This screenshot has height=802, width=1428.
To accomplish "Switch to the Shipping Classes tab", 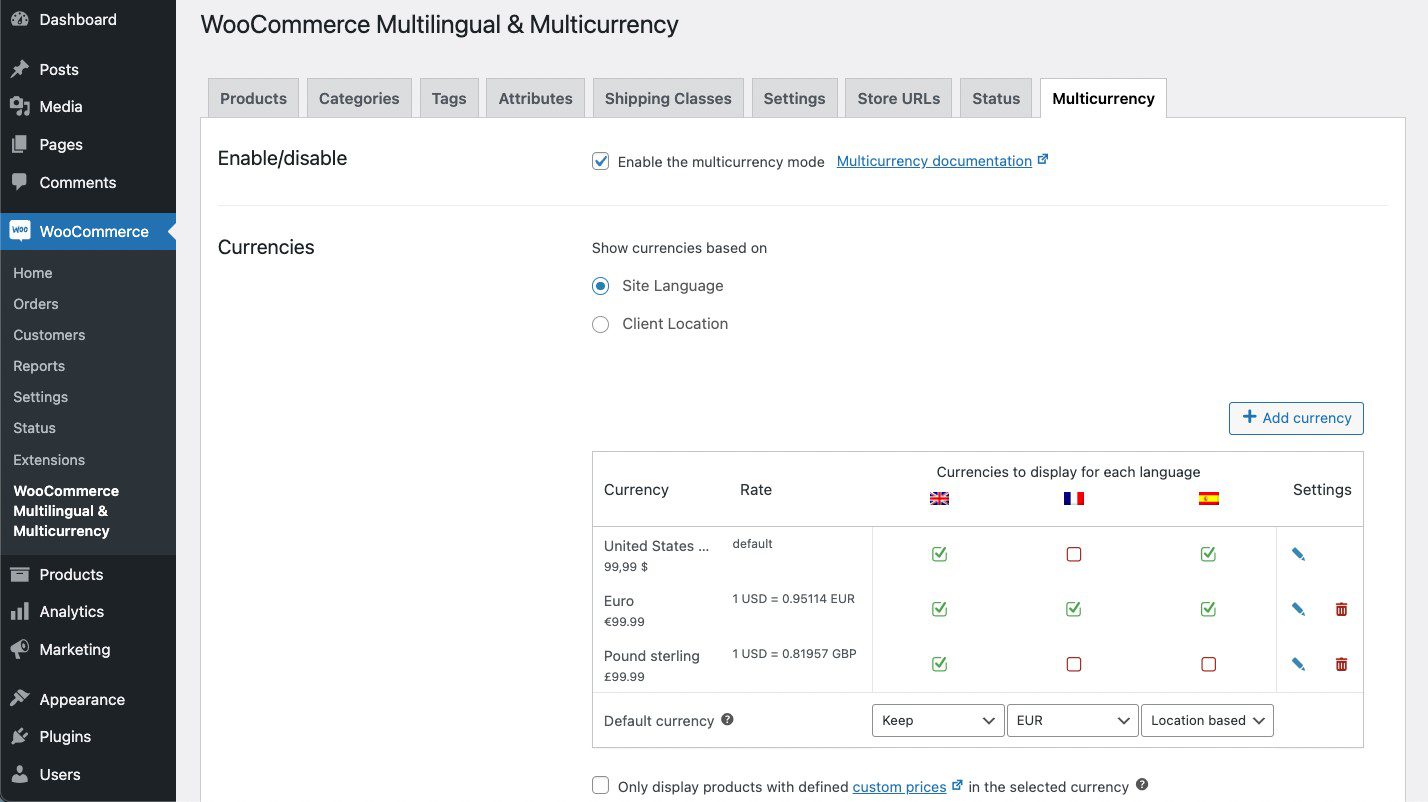I will (667, 97).
